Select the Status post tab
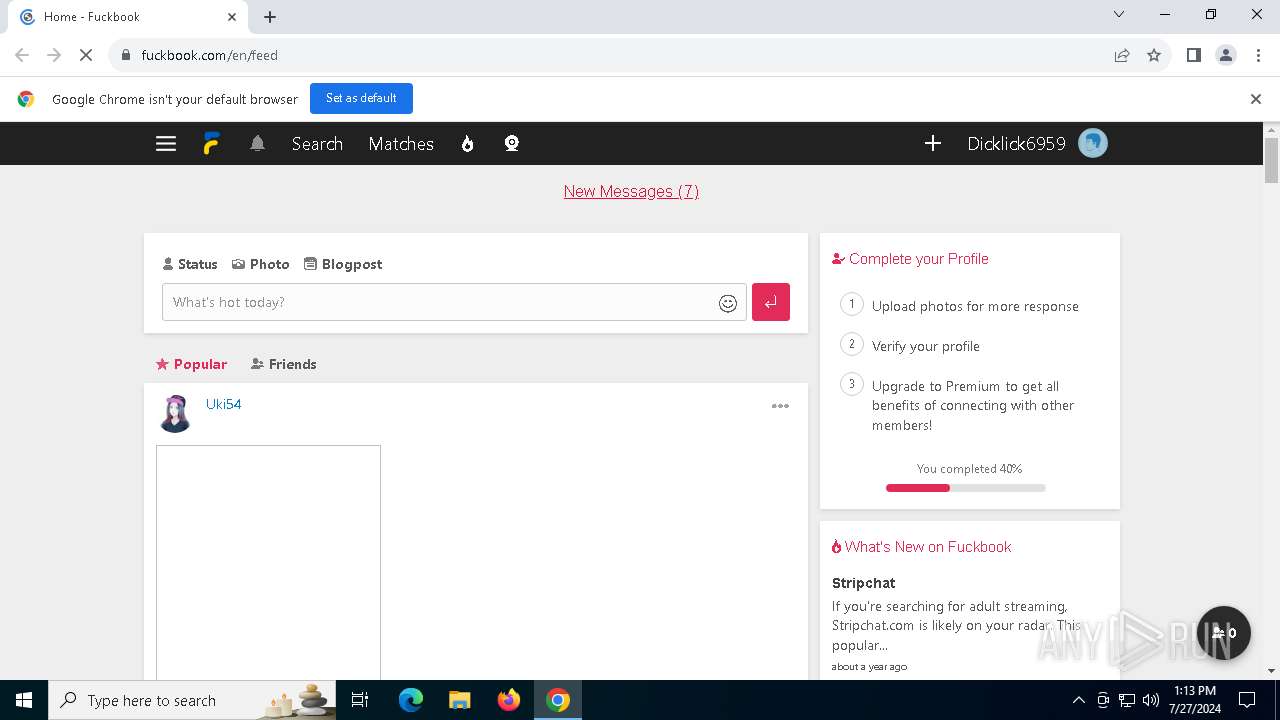 click(190, 264)
